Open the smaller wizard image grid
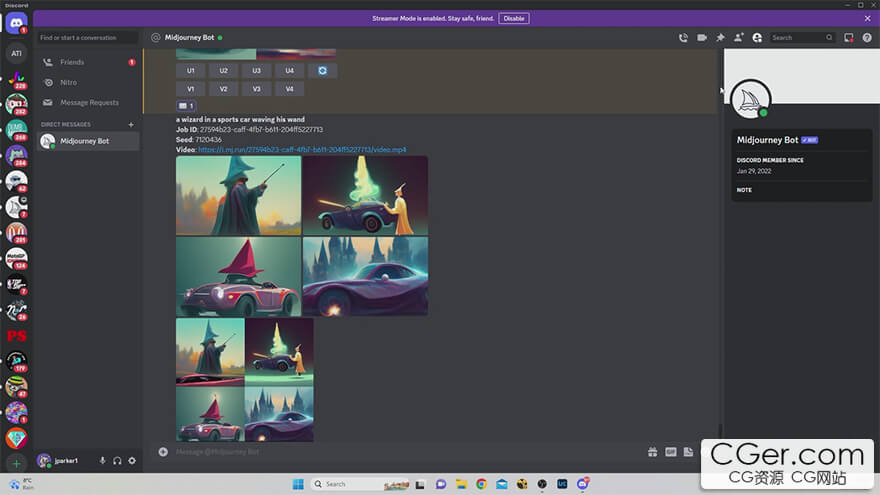The height and width of the screenshot is (495, 880). (245, 380)
